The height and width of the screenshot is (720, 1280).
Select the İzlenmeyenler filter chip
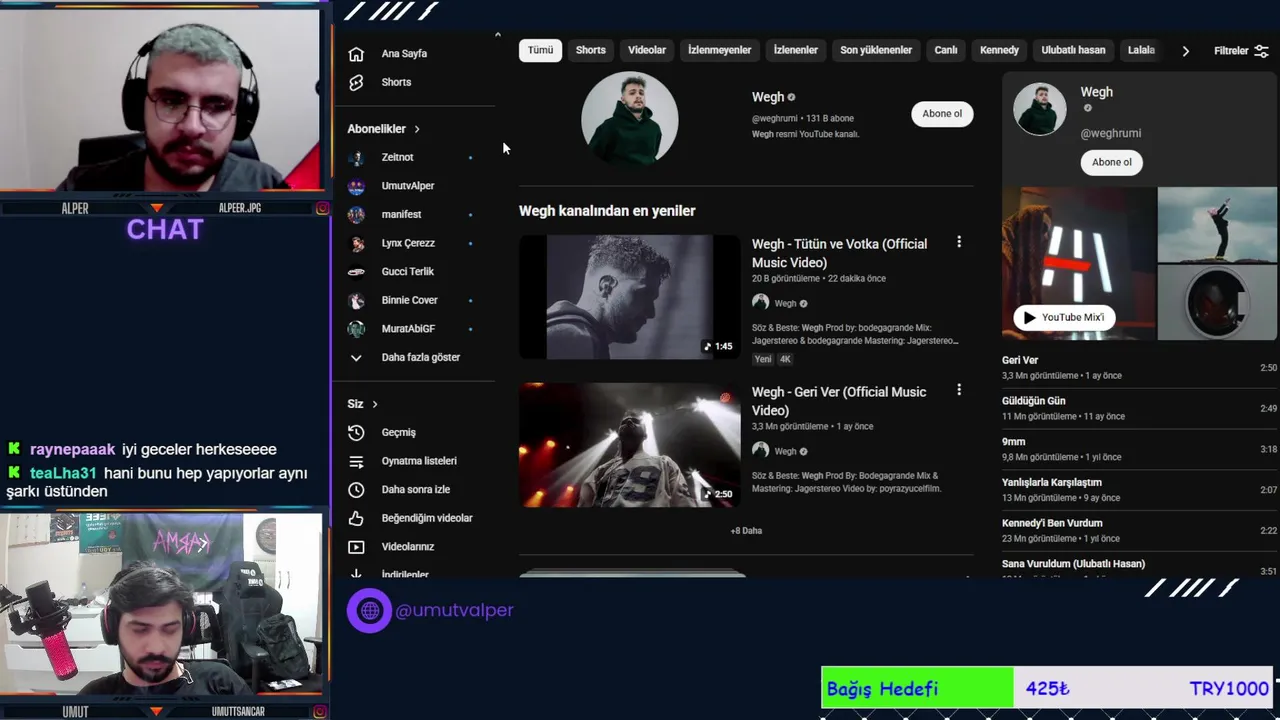click(720, 50)
